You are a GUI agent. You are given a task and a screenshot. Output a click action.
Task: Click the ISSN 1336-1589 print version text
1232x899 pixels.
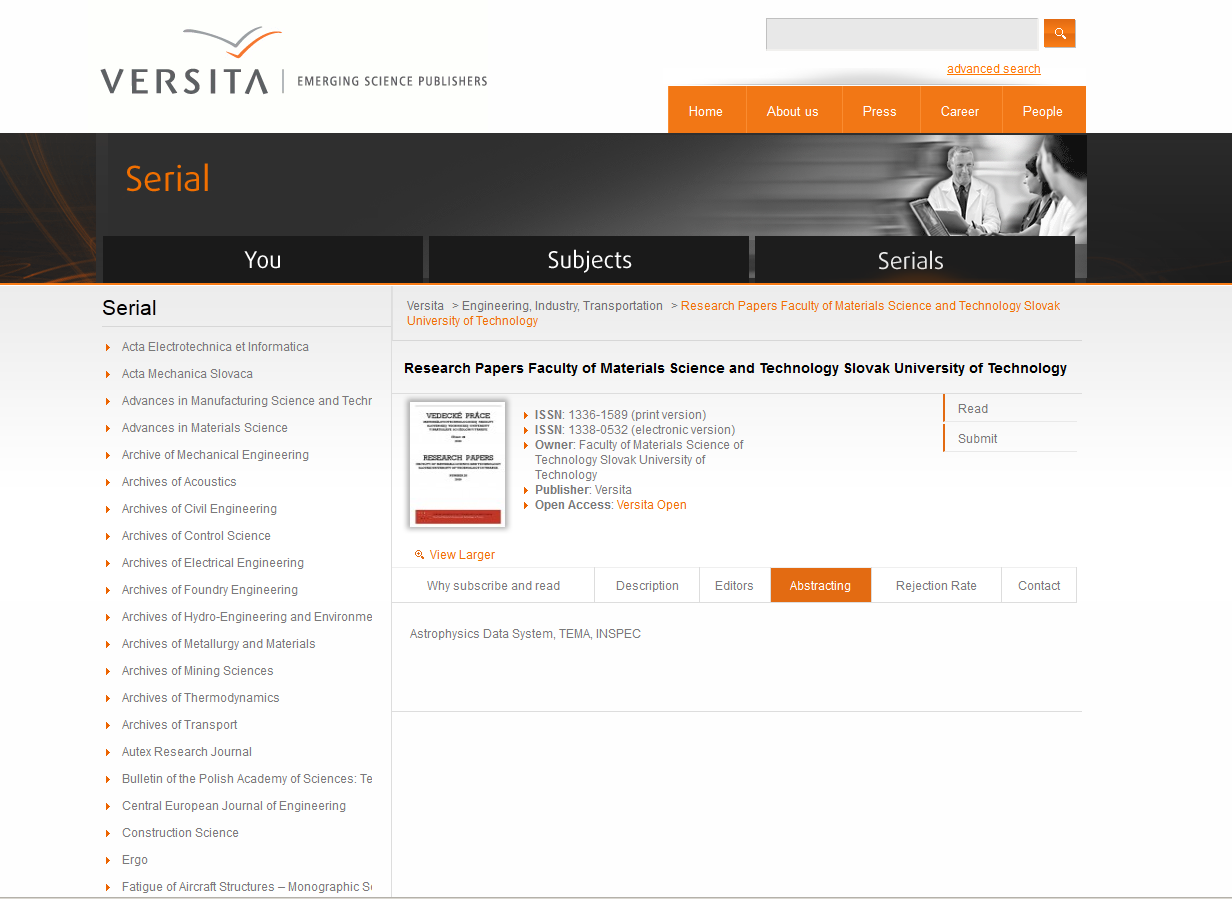[x=620, y=415]
